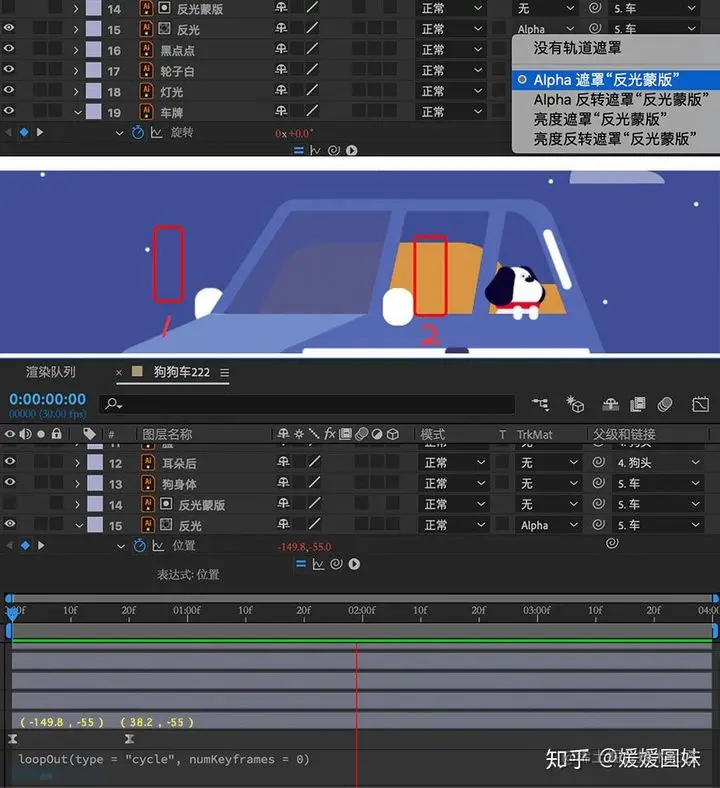Image resolution: width=720 pixels, height=788 pixels.
Task: Open the Graph Editor icon
Action: (x=700, y=404)
